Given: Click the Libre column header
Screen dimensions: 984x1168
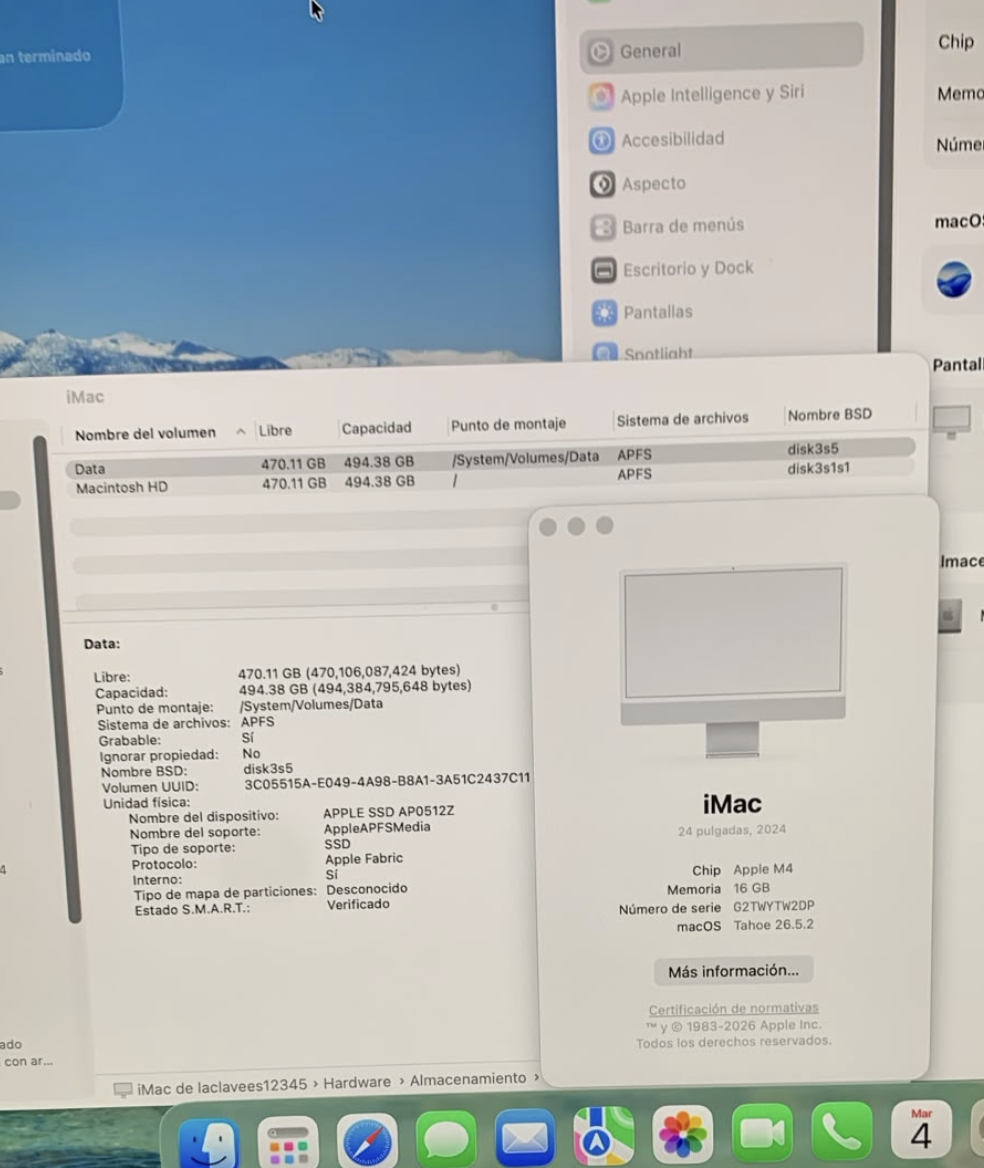Looking at the screenshot, I should click(x=276, y=431).
